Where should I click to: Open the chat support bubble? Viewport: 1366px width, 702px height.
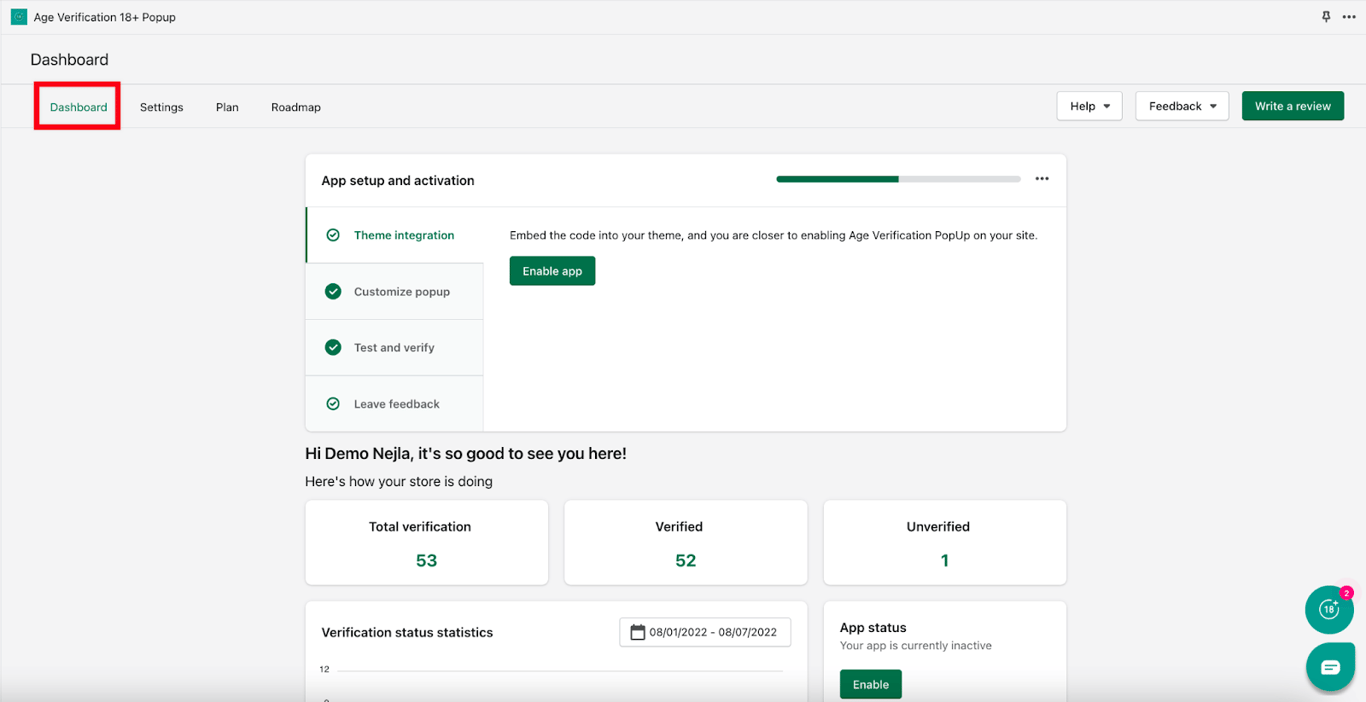point(1330,667)
